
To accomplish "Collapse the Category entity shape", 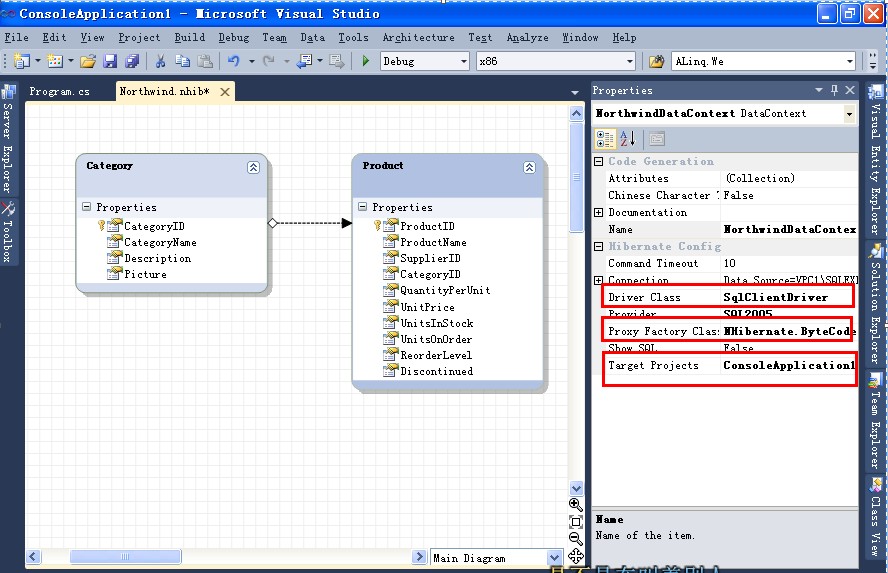I will coord(253,167).
